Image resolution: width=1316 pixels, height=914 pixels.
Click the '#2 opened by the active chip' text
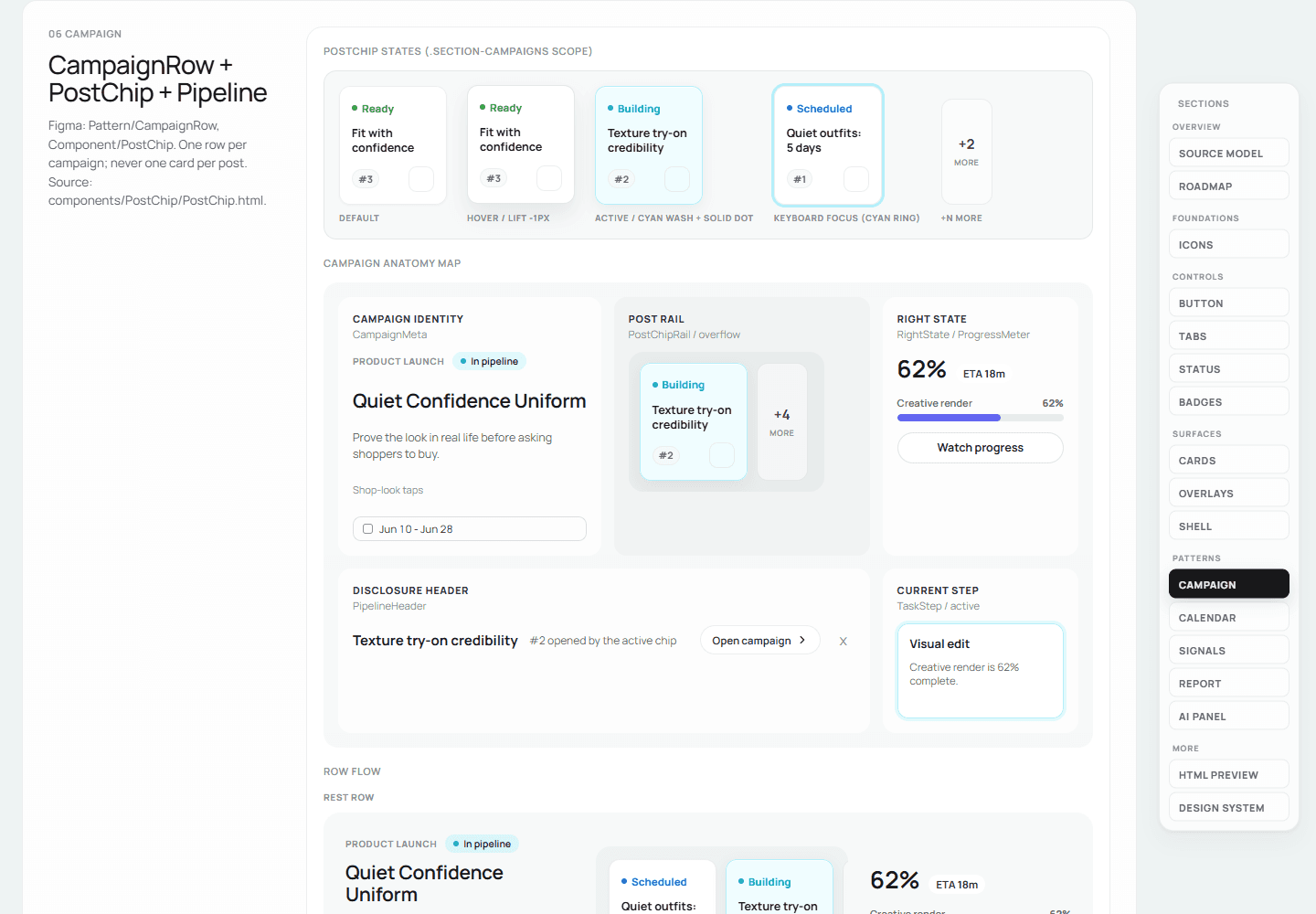(603, 641)
